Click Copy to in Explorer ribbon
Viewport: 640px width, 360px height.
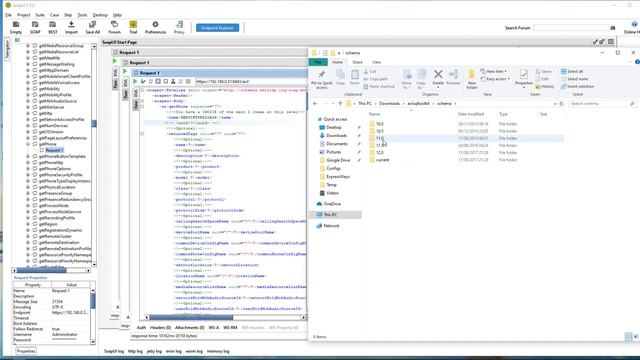pos(421,79)
